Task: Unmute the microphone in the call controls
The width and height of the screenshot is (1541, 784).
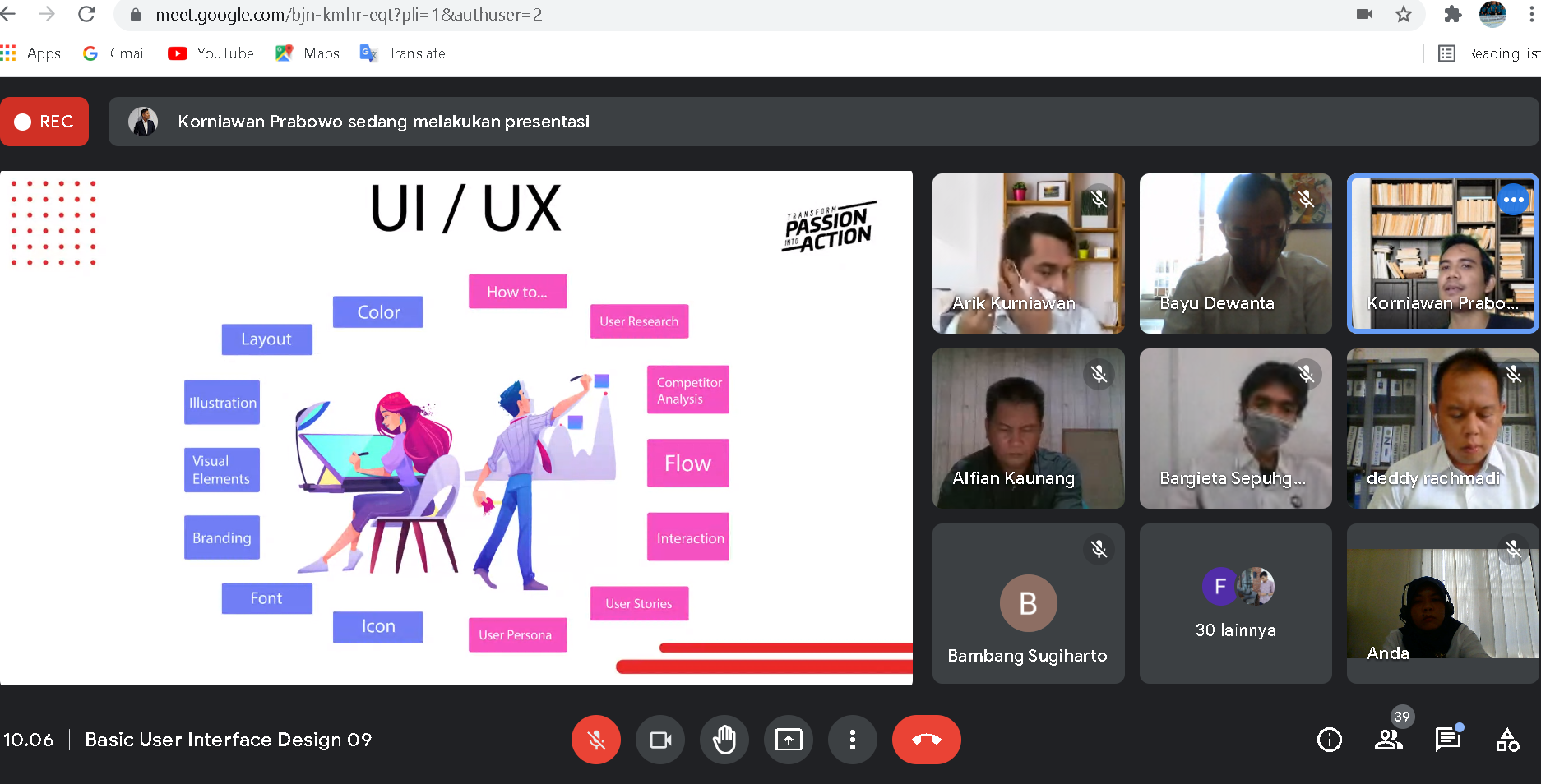Action: [x=596, y=740]
